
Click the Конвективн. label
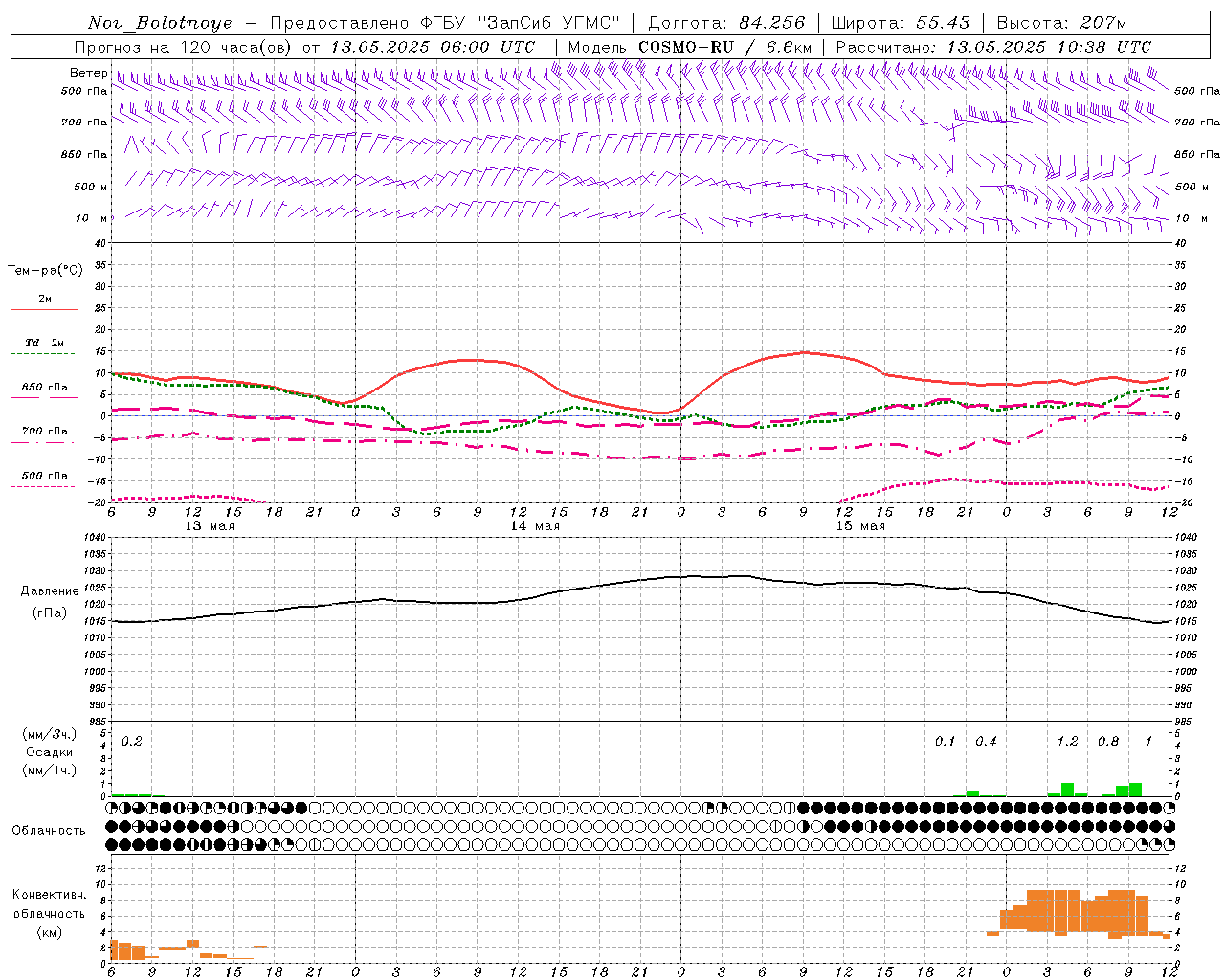click(x=50, y=895)
